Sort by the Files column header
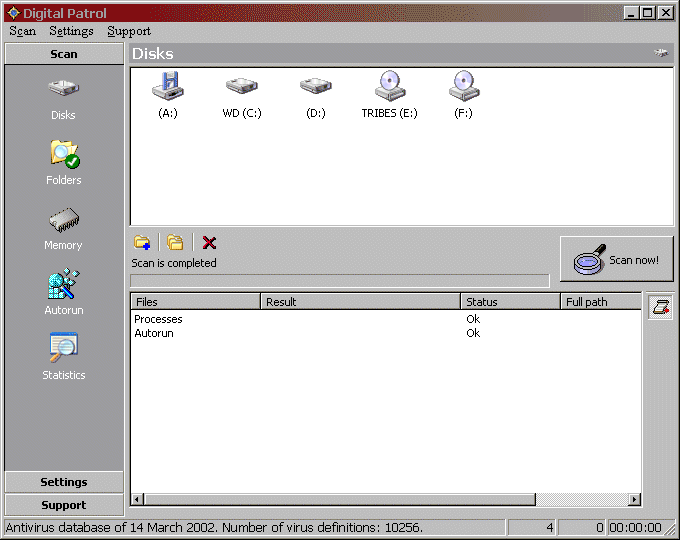This screenshot has width=680, height=540. coord(195,301)
